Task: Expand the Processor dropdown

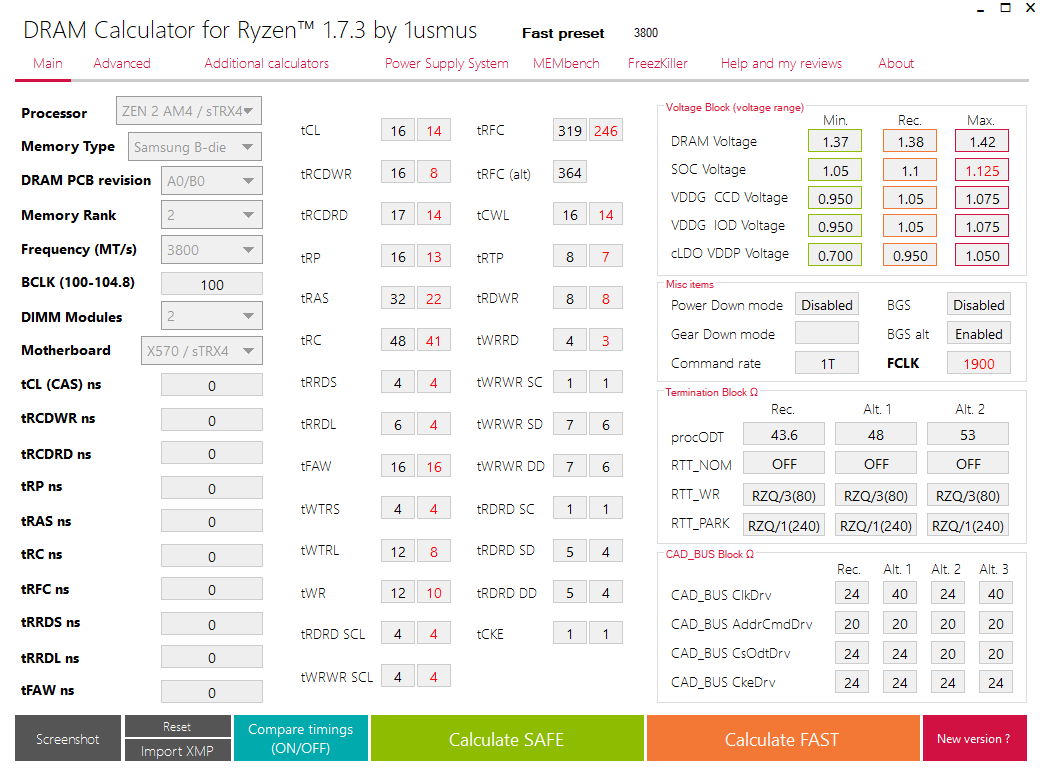Action: 189,111
